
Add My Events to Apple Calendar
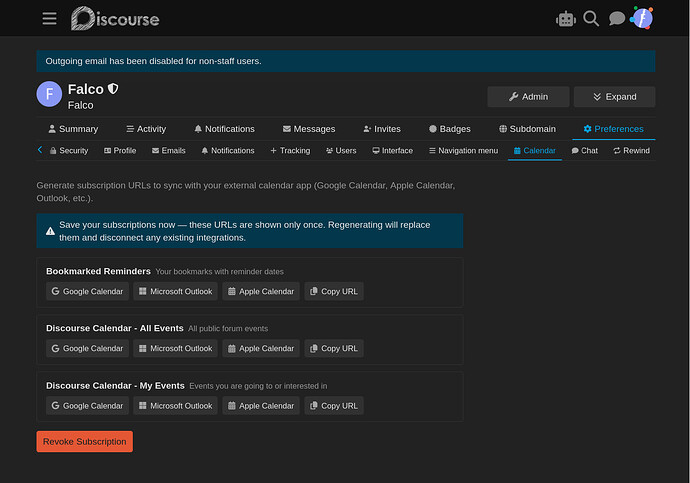pos(261,406)
